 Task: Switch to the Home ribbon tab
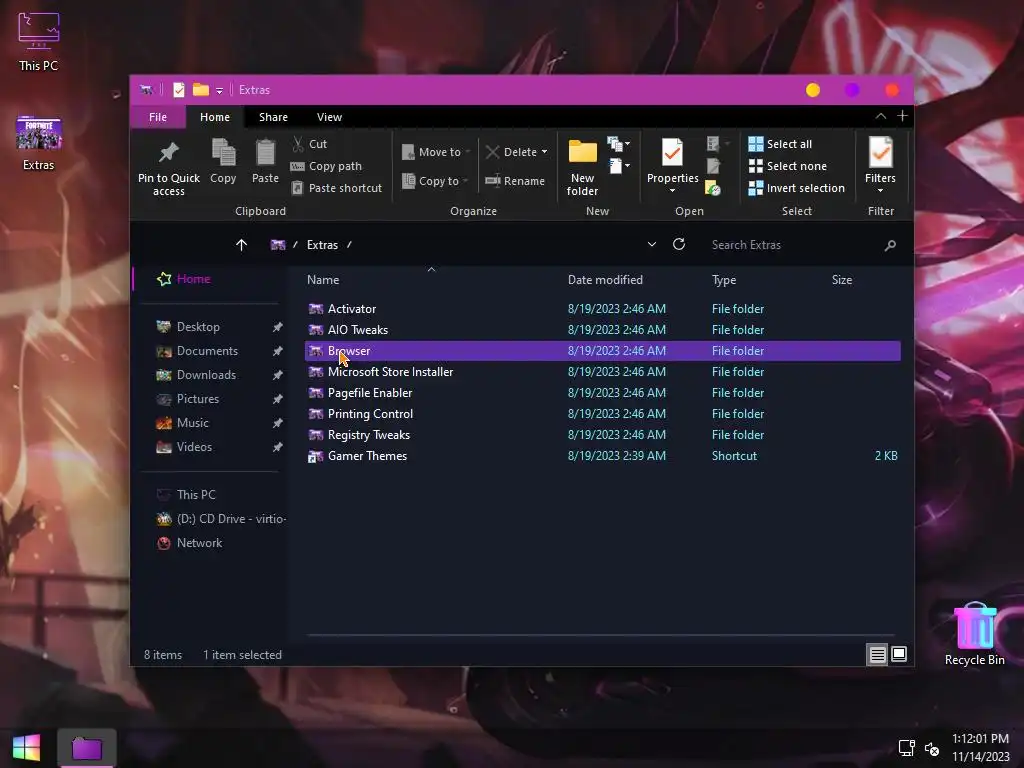pos(215,117)
